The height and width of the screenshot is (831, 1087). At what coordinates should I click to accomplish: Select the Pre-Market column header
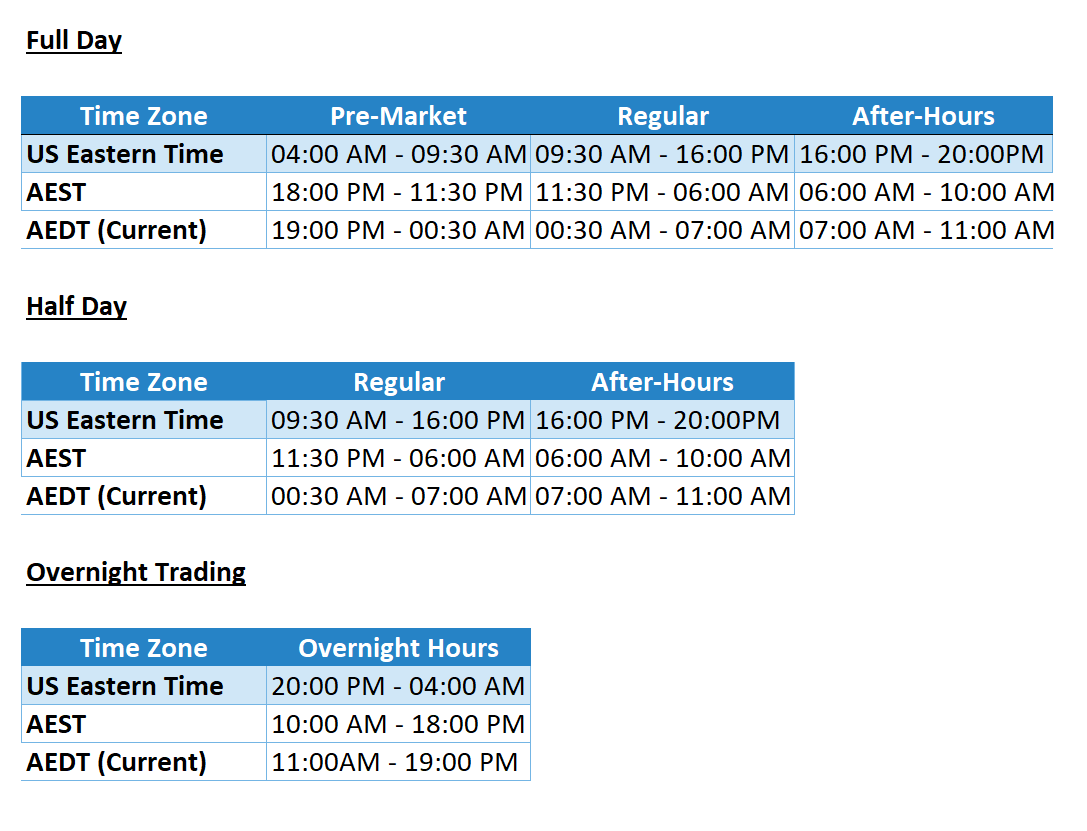click(398, 116)
